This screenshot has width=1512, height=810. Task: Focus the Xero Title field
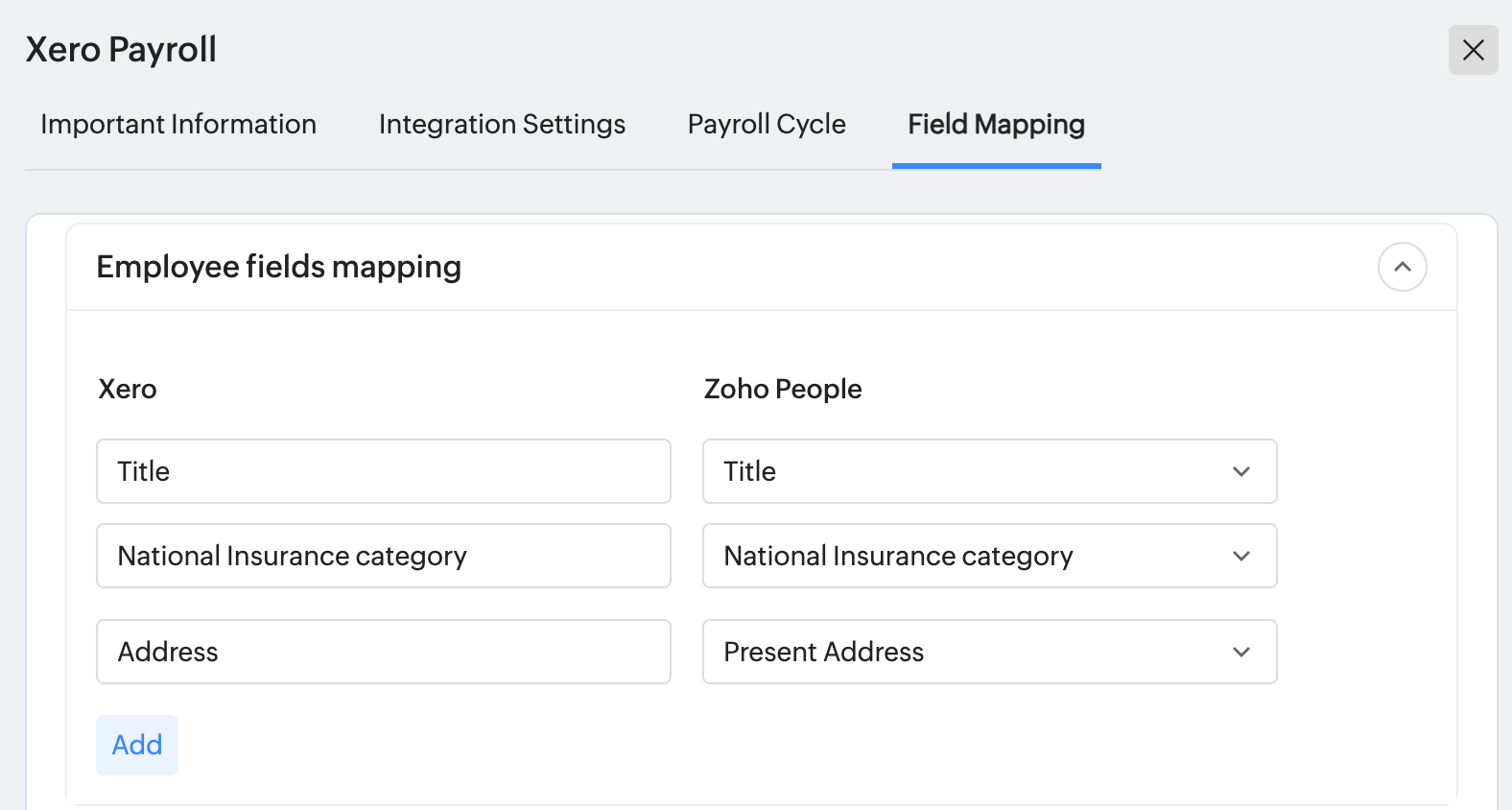coord(383,471)
